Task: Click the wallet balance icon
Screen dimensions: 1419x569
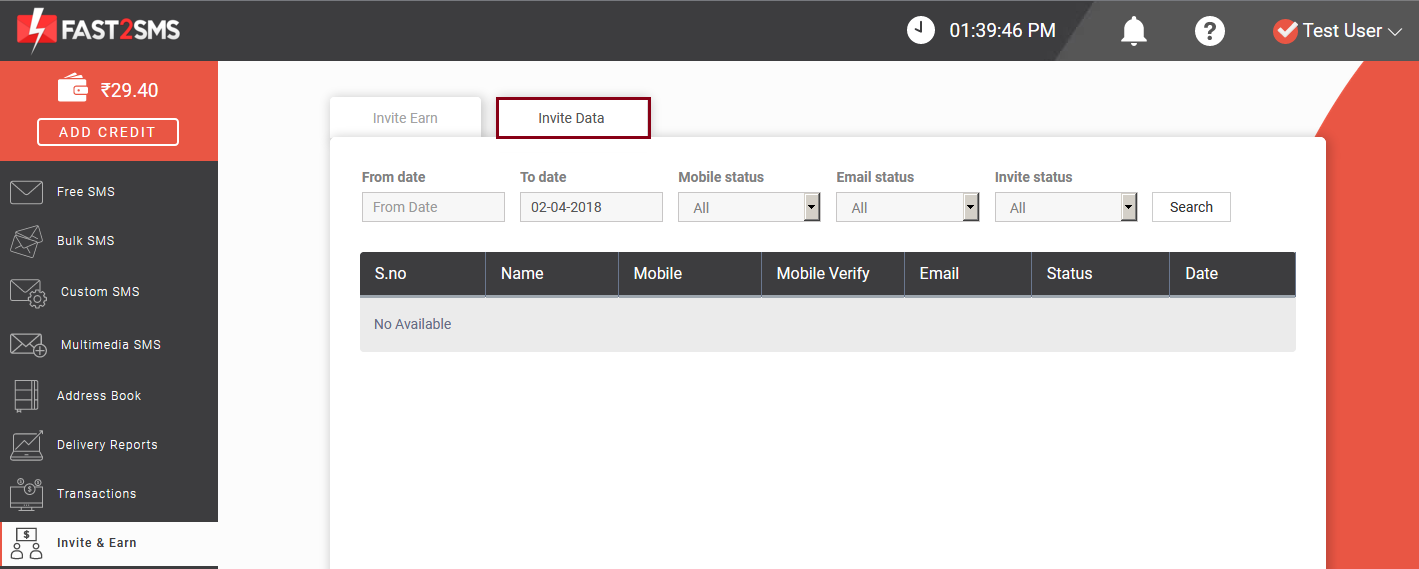Action: (74, 88)
